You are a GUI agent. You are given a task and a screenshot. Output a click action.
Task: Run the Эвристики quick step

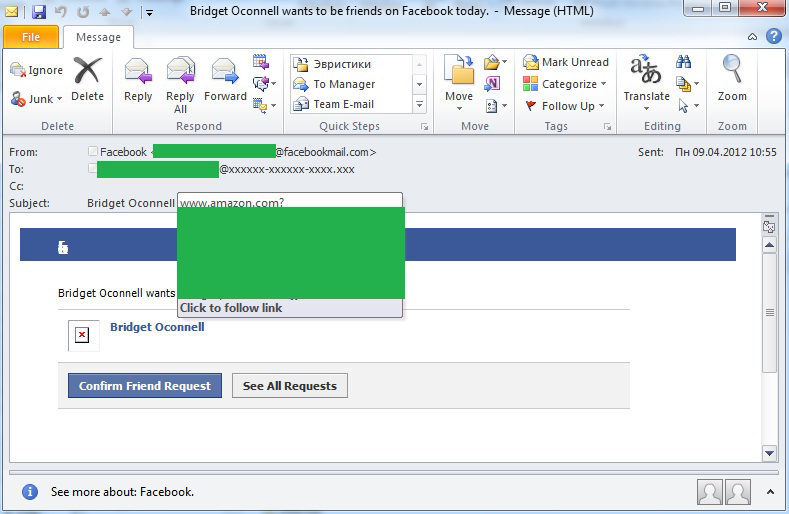(351, 64)
